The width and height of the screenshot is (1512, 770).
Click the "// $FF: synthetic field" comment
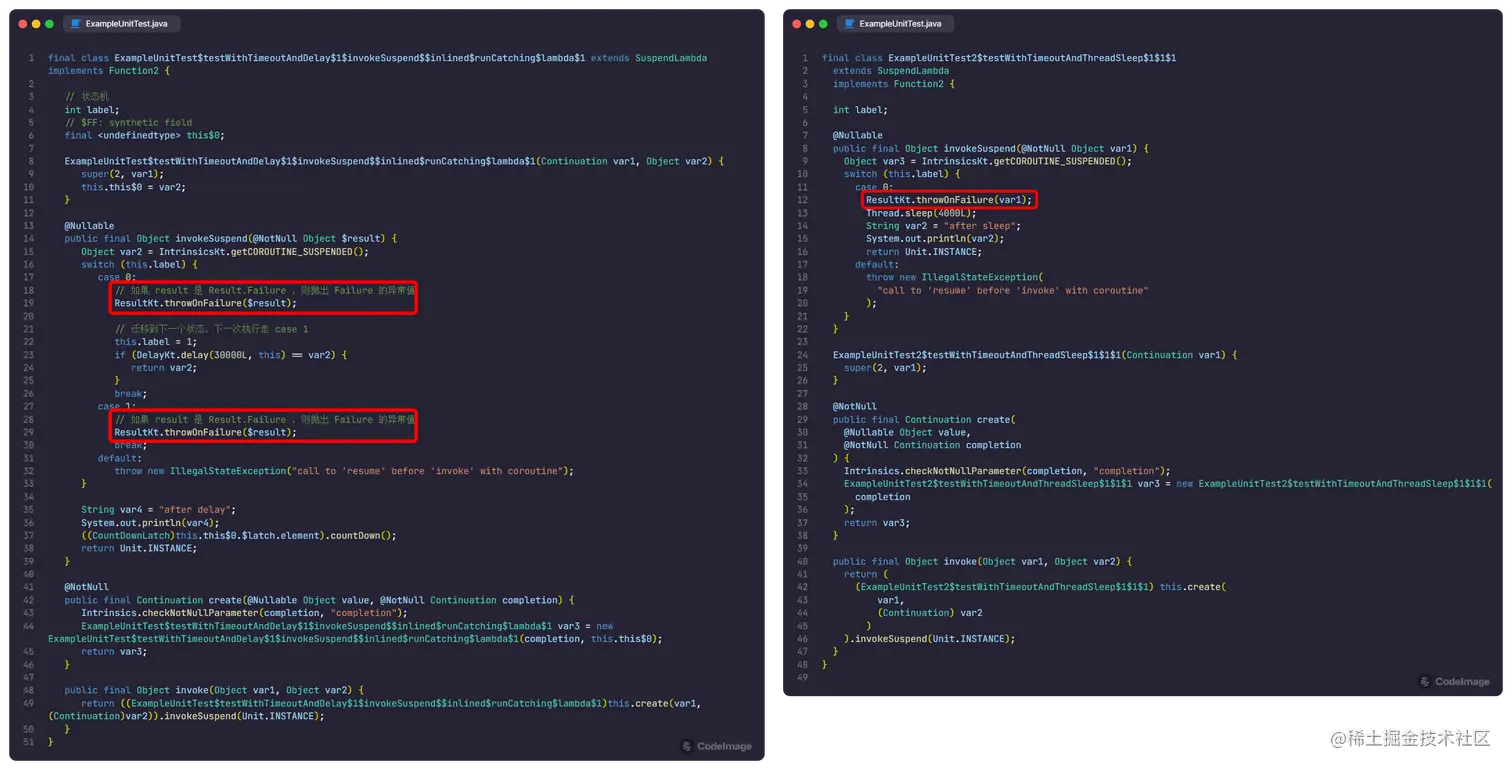tap(128, 123)
